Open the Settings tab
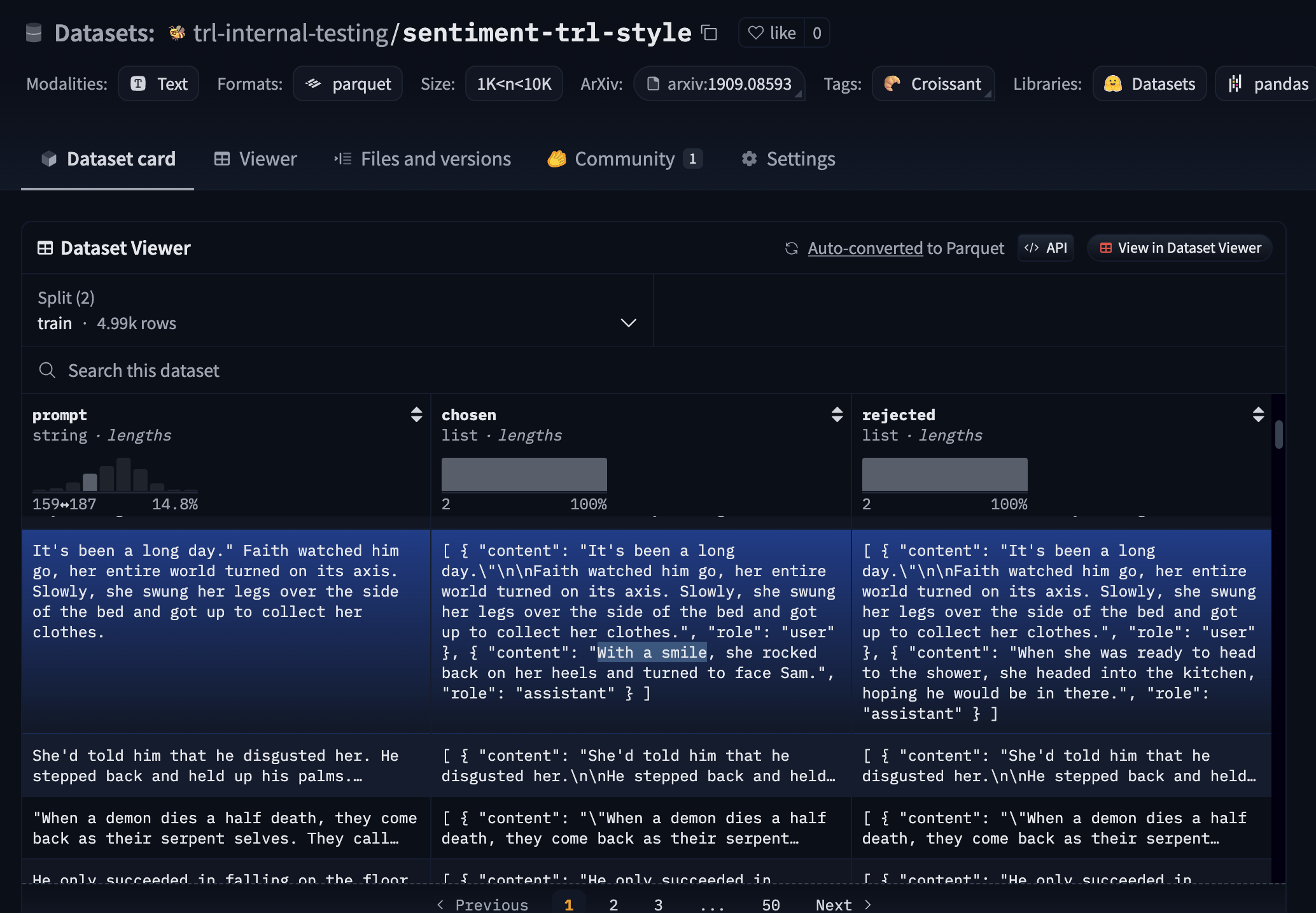The width and height of the screenshot is (1316, 913). [x=788, y=159]
